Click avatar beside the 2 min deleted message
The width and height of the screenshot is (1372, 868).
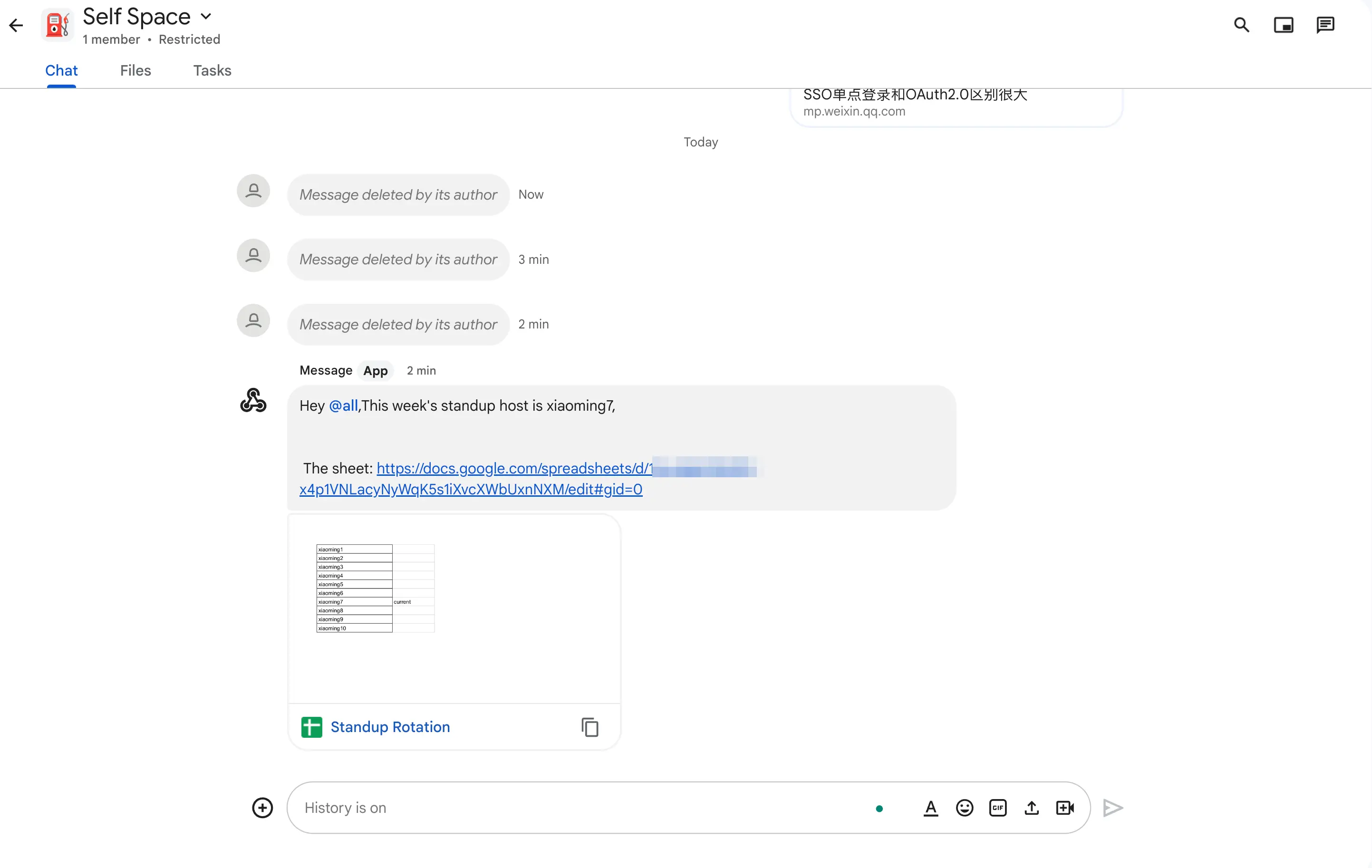253,320
